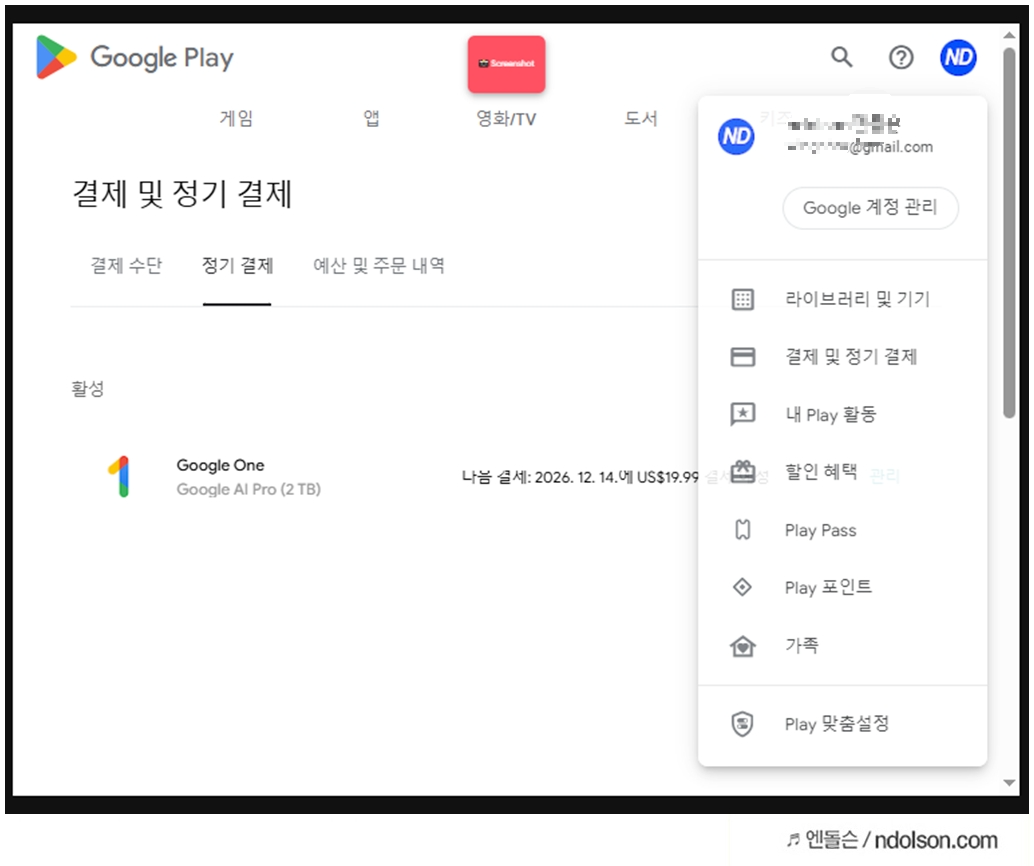Click the Google One subscription title
The height and width of the screenshot is (866, 1034).
[220, 465]
